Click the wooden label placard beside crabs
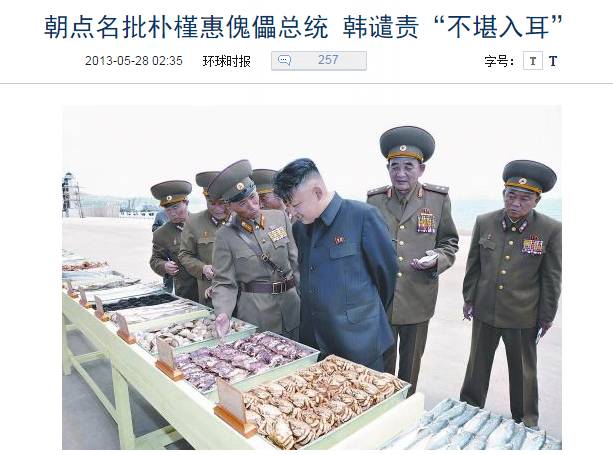613x455 pixels. [233, 408]
